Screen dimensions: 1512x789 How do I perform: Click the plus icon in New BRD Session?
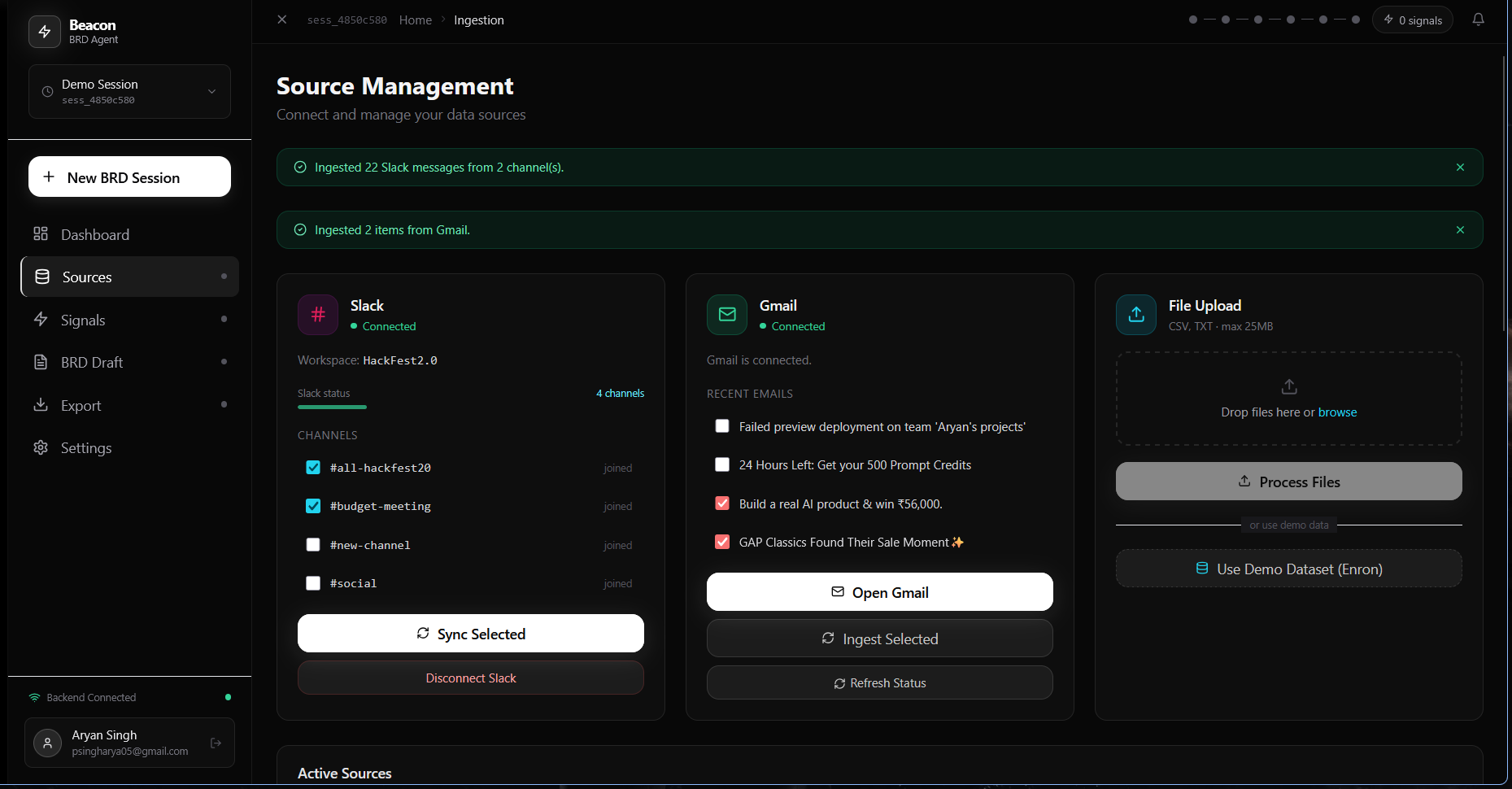click(x=49, y=177)
